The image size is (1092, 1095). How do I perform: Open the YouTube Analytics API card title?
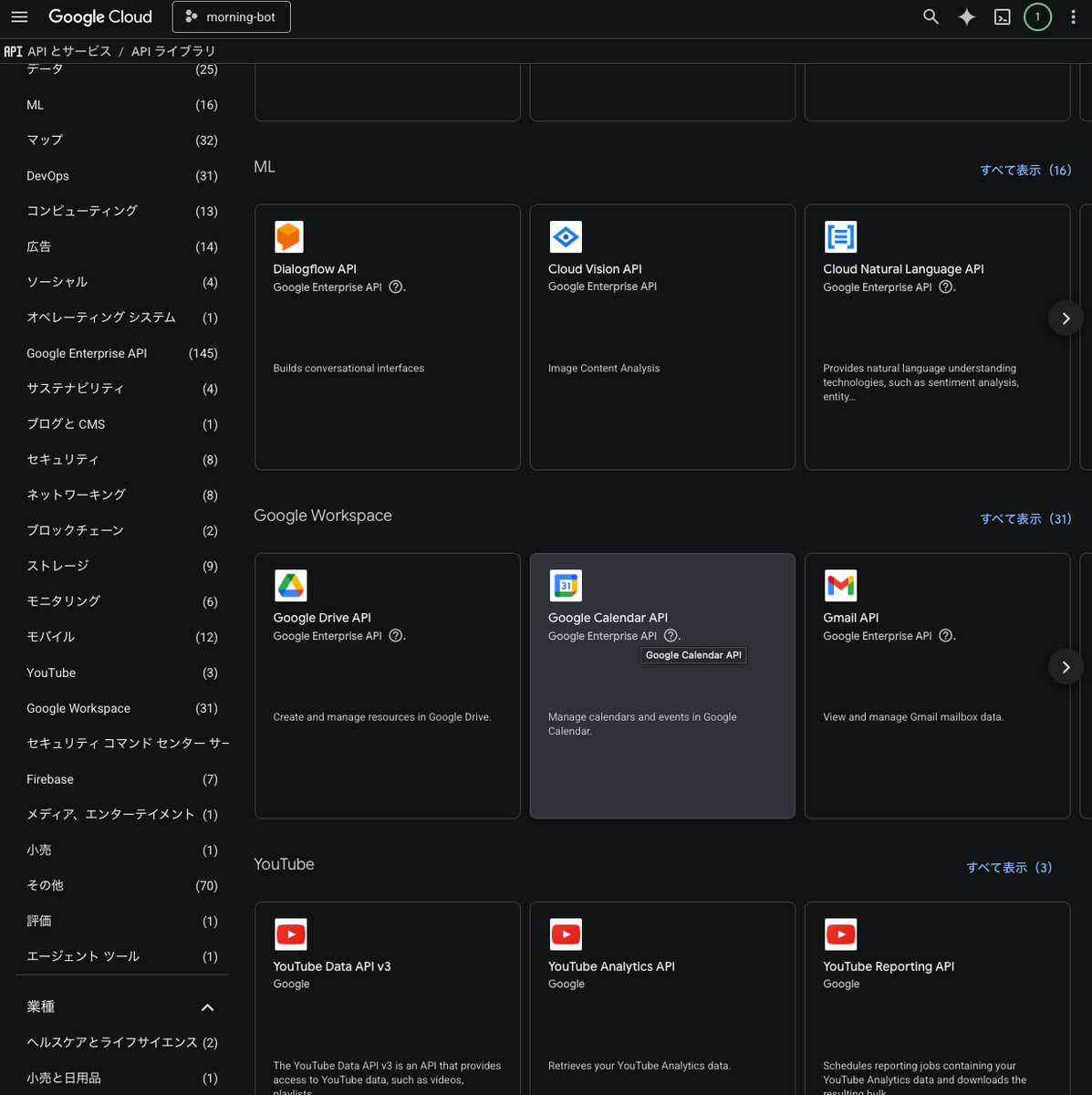611,966
